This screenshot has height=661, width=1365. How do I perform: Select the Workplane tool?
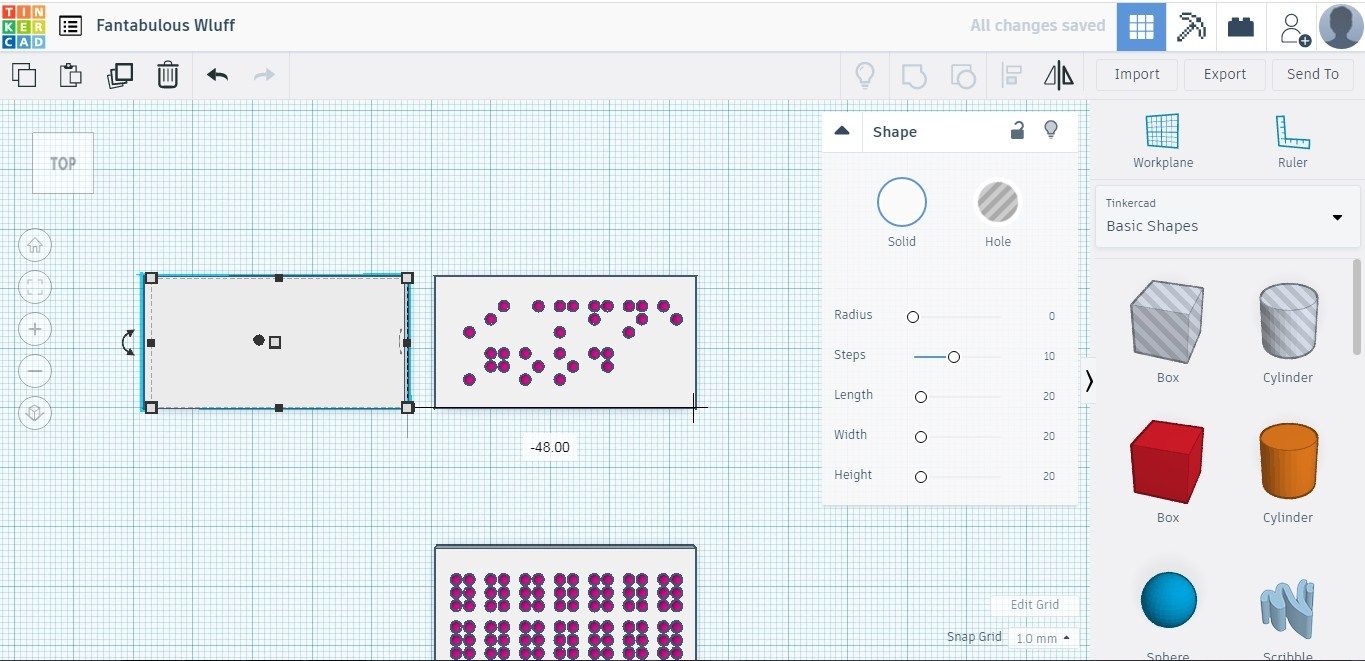tap(1163, 134)
